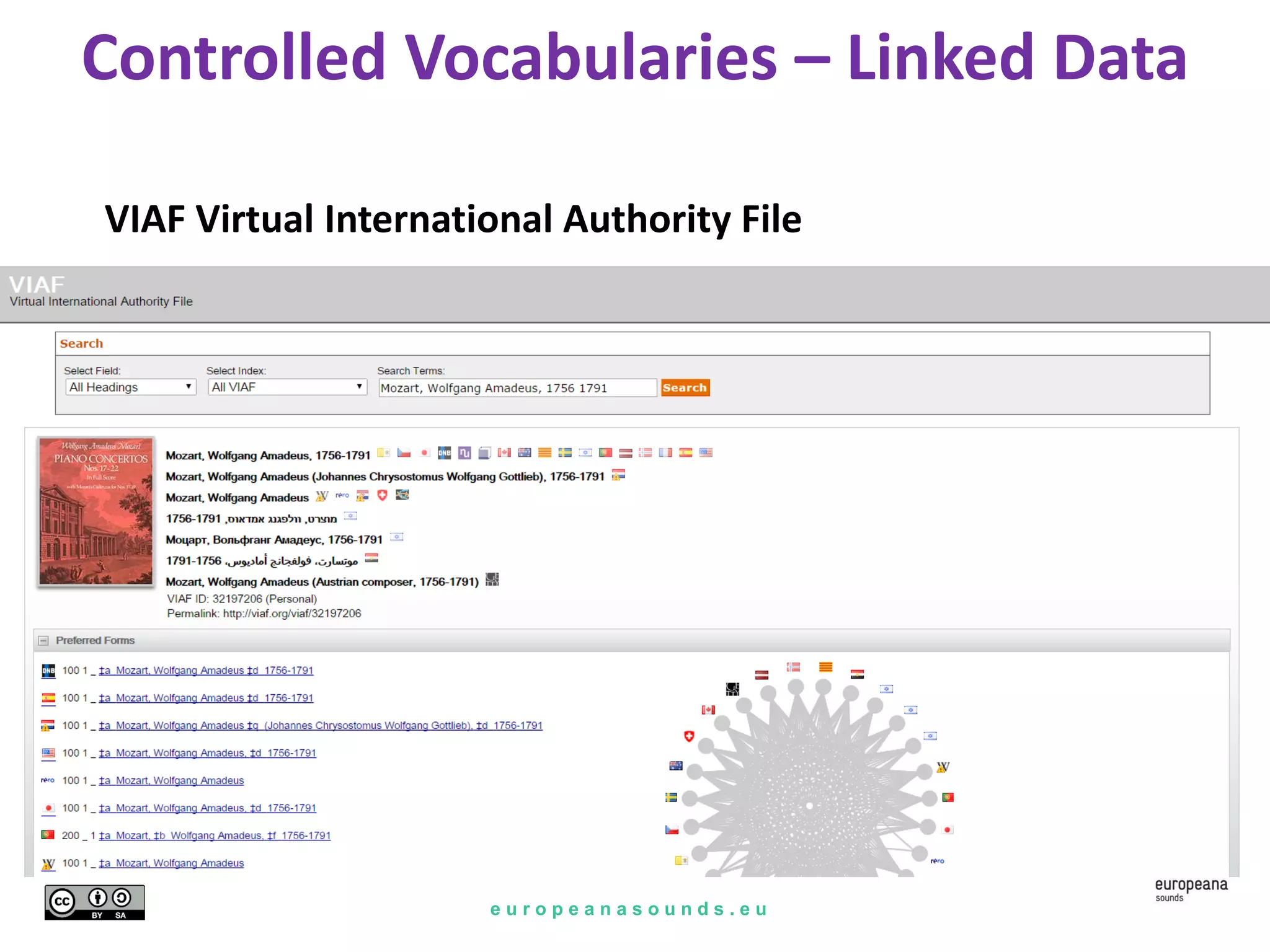Viewport: 1270px width, 952px height.
Task: Click the Canadian flag in the Mozart heading row
Action: point(504,452)
